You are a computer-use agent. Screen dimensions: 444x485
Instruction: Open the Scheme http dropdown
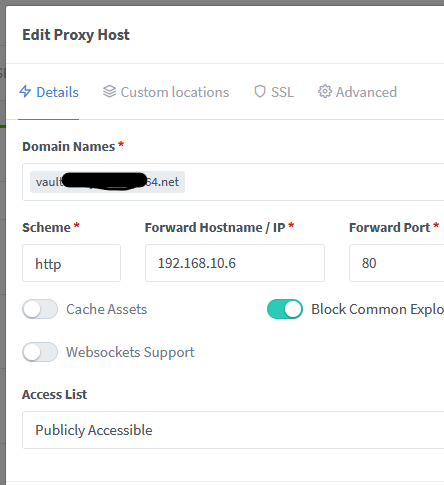(71, 263)
